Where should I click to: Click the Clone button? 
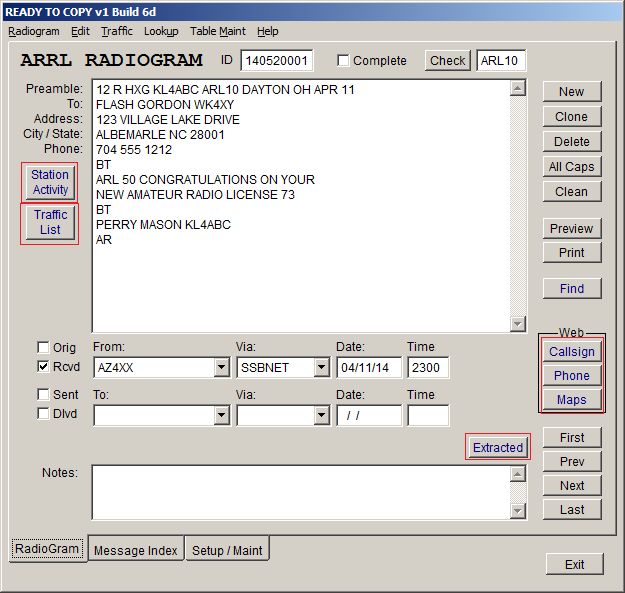572,117
